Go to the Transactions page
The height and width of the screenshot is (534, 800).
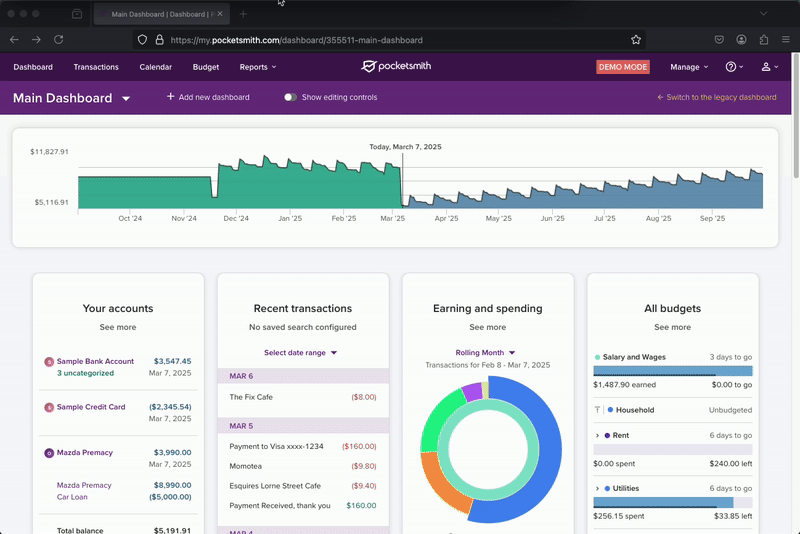point(96,67)
